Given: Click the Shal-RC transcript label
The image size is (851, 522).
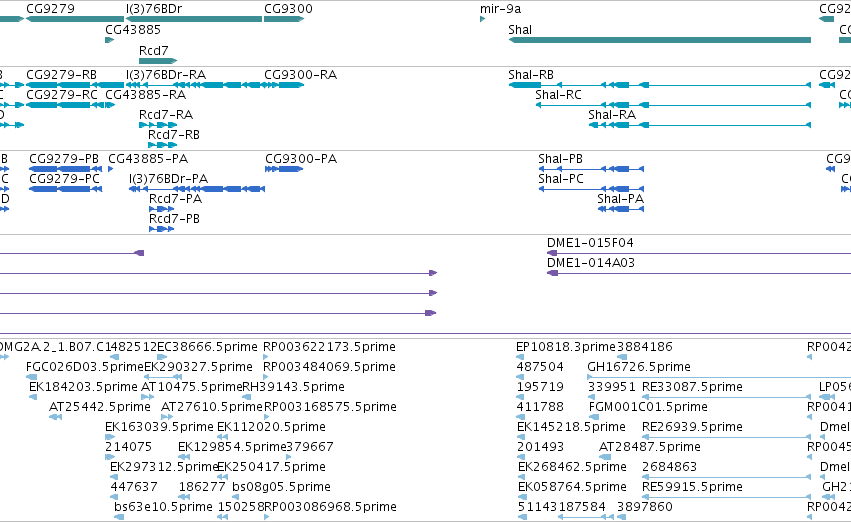Looking at the screenshot, I should (558, 95).
